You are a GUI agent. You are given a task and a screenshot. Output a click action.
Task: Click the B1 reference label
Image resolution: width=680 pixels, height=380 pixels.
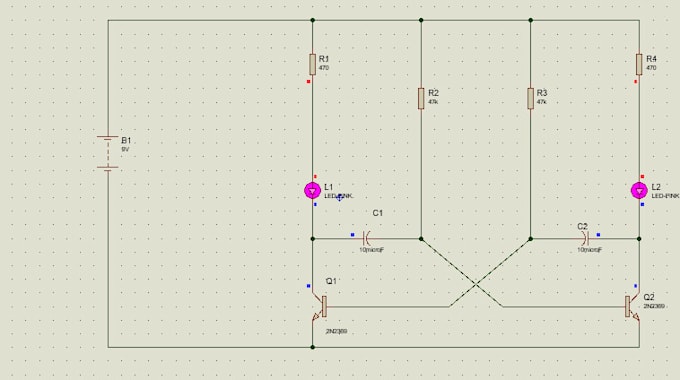126,141
